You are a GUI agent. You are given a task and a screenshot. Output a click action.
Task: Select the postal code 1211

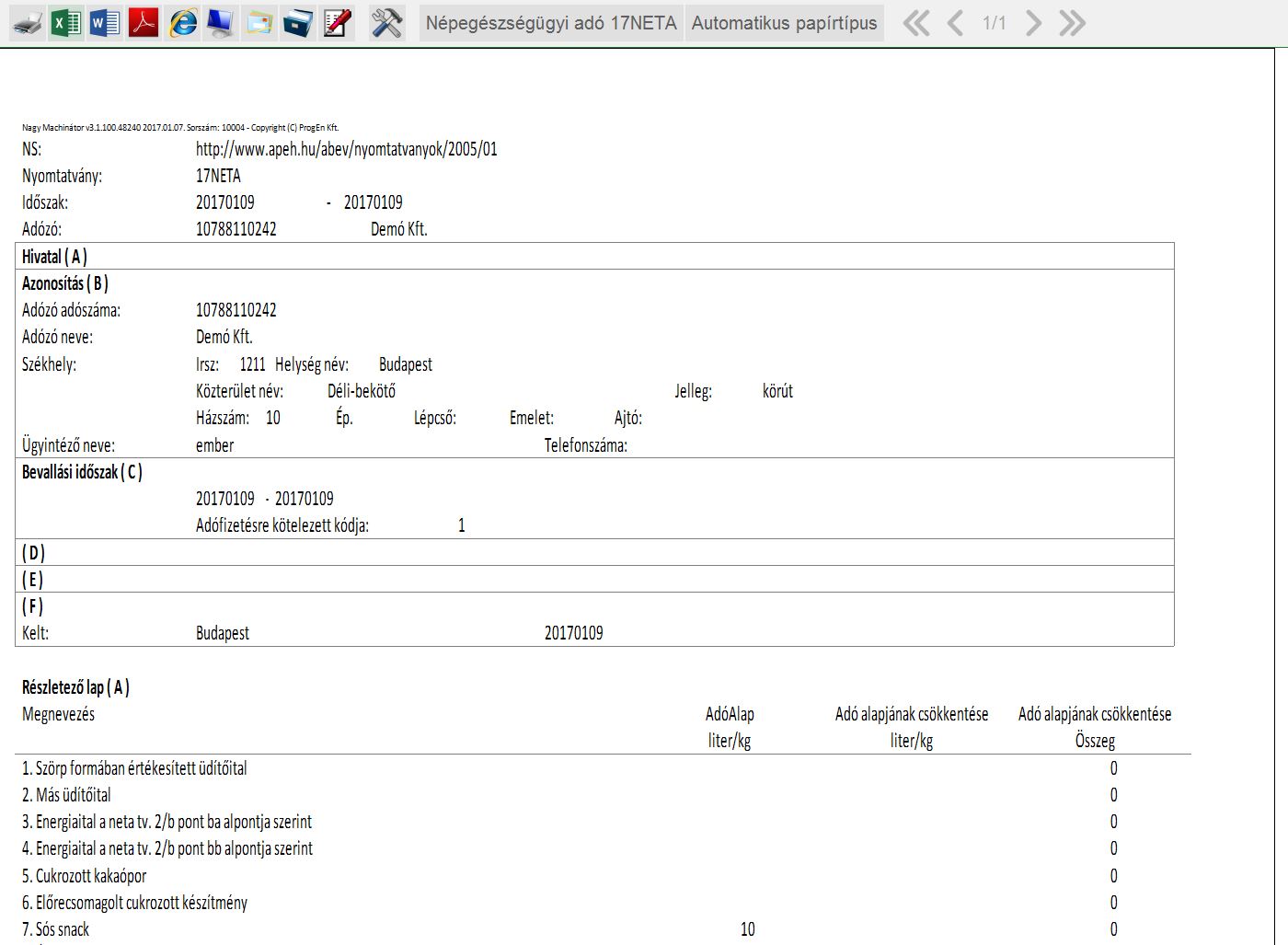click(x=253, y=364)
